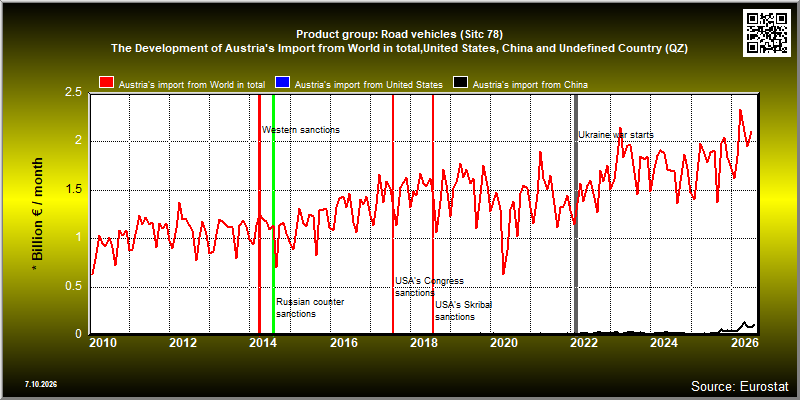Click the green Russian counter sanctions marker line
Screen dimensions: 800x400
(x=273, y=214)
